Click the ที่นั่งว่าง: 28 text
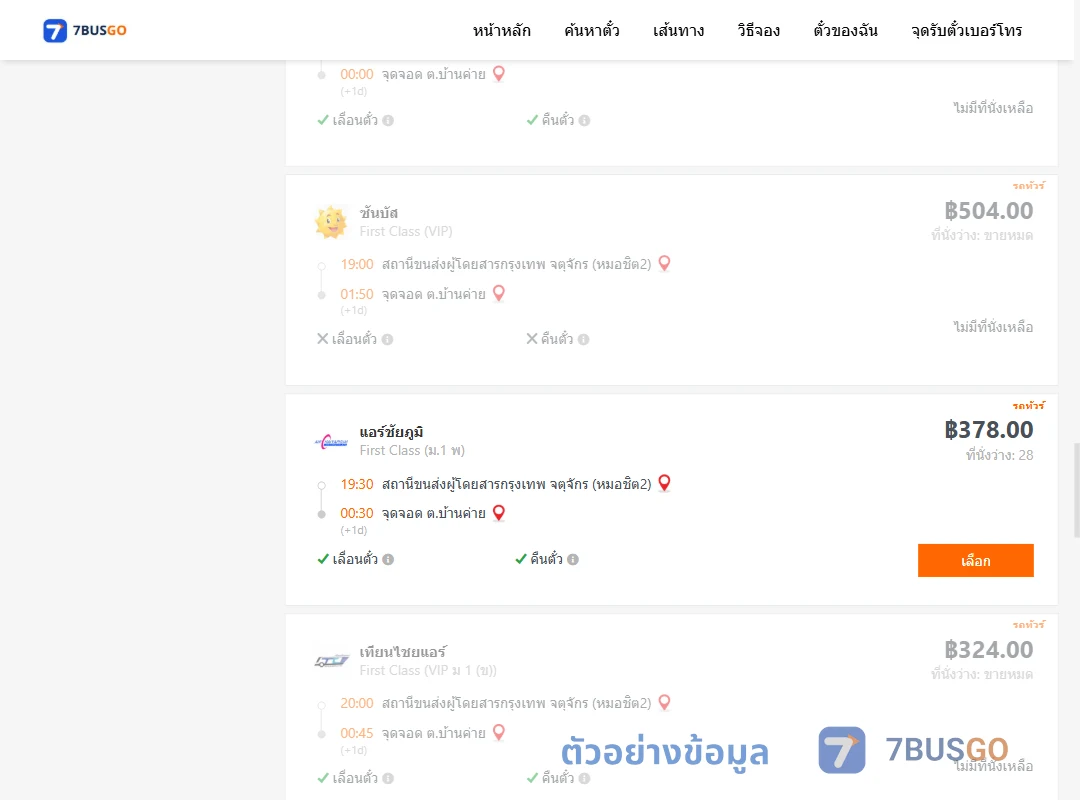Image resolution: width=1080 pixels, height=800 pixels. (999, 455)
